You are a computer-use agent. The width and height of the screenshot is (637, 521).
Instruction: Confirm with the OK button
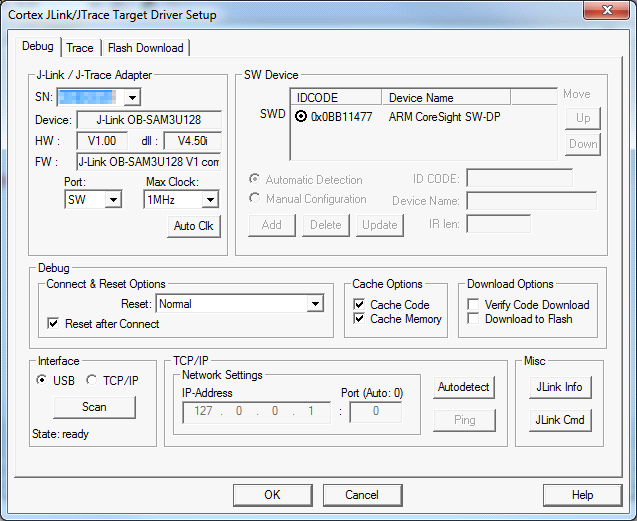point(273,495)
